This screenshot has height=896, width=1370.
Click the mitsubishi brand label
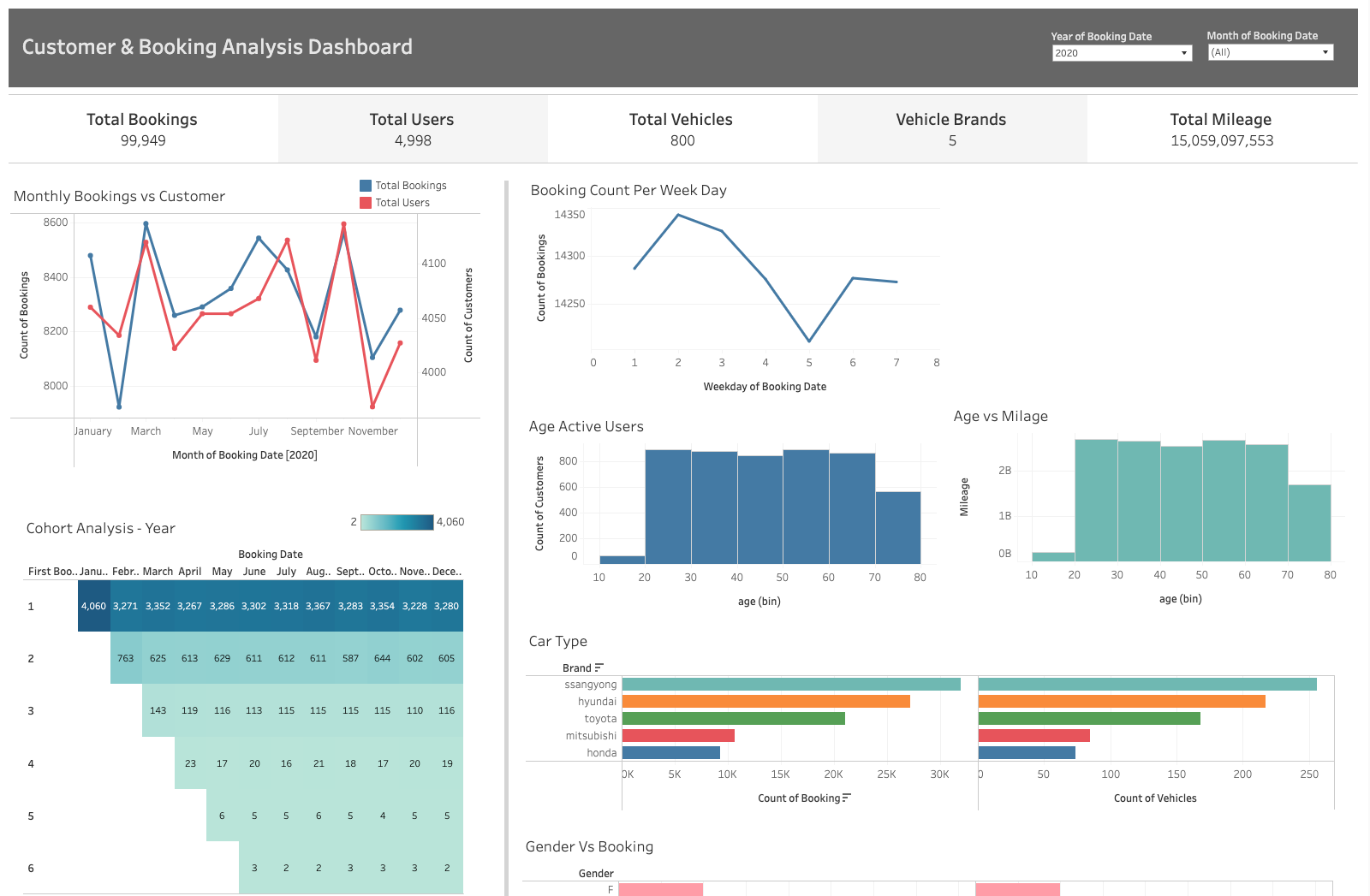pyautogui.click(x=591, y=736)
